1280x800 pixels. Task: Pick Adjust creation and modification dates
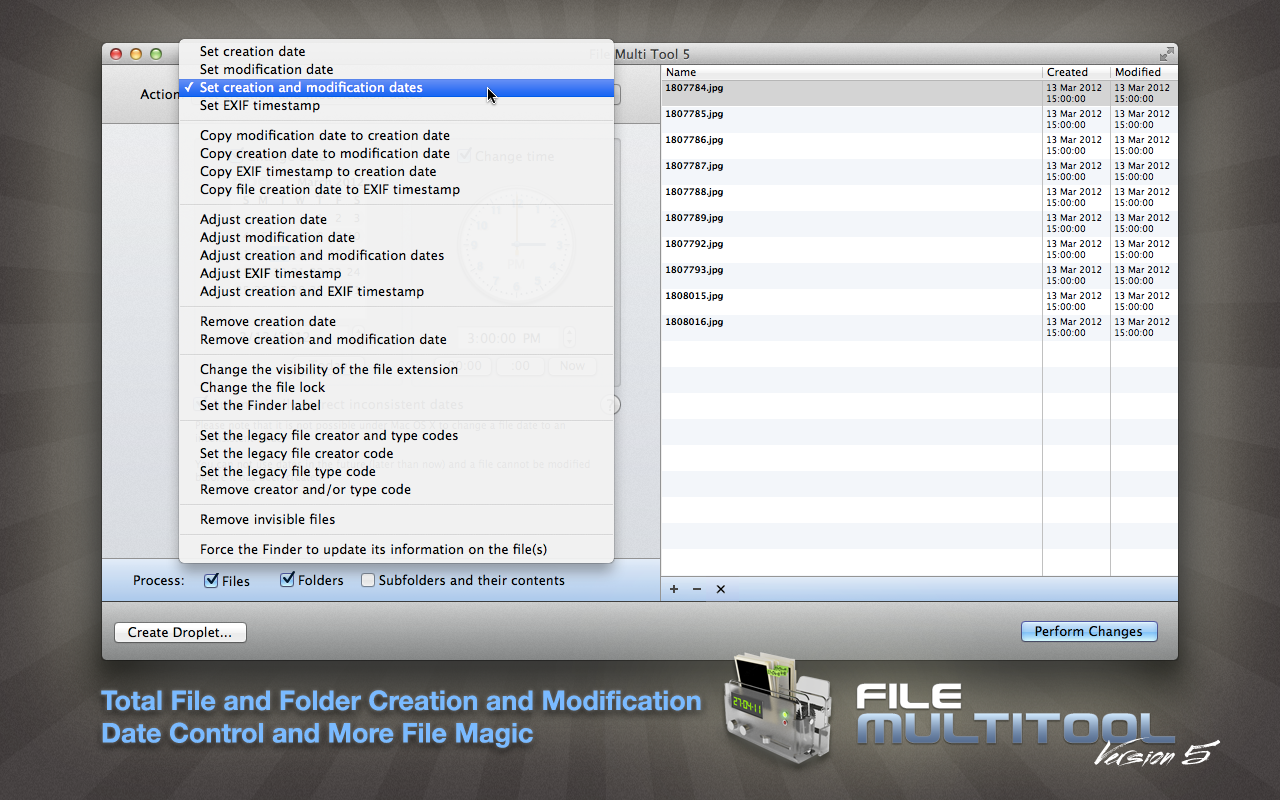[396, 256]
